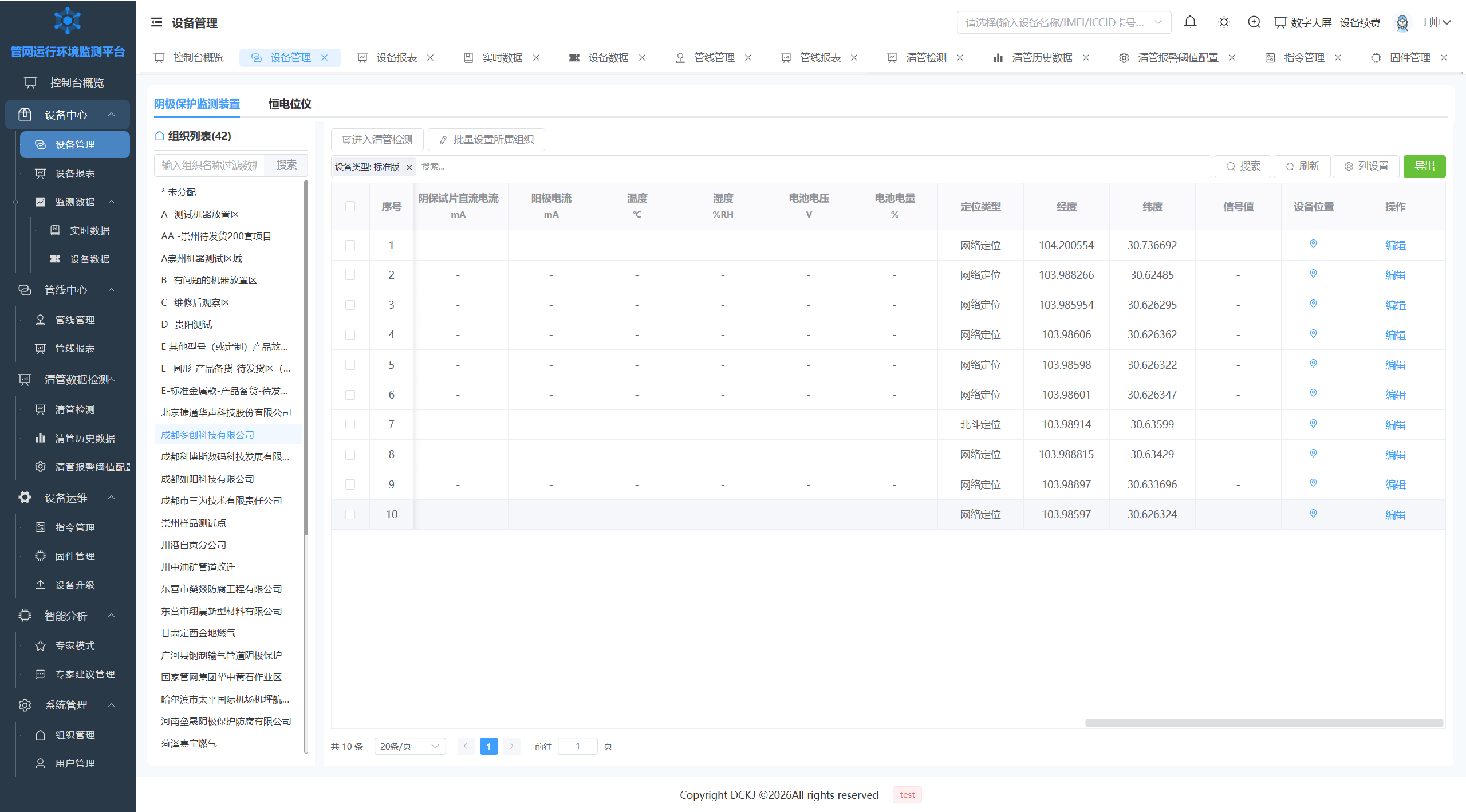Viewport: 1466px width, 812px height.
Task: Show device location for row 7
Action: (x=1313, y=424)
